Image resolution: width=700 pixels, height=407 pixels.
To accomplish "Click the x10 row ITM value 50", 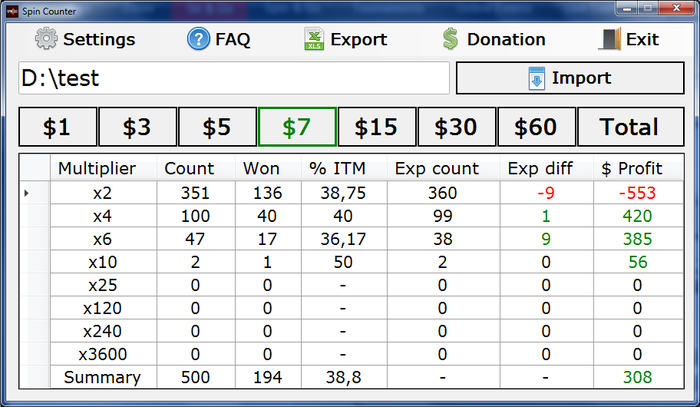I will point(343,262).
